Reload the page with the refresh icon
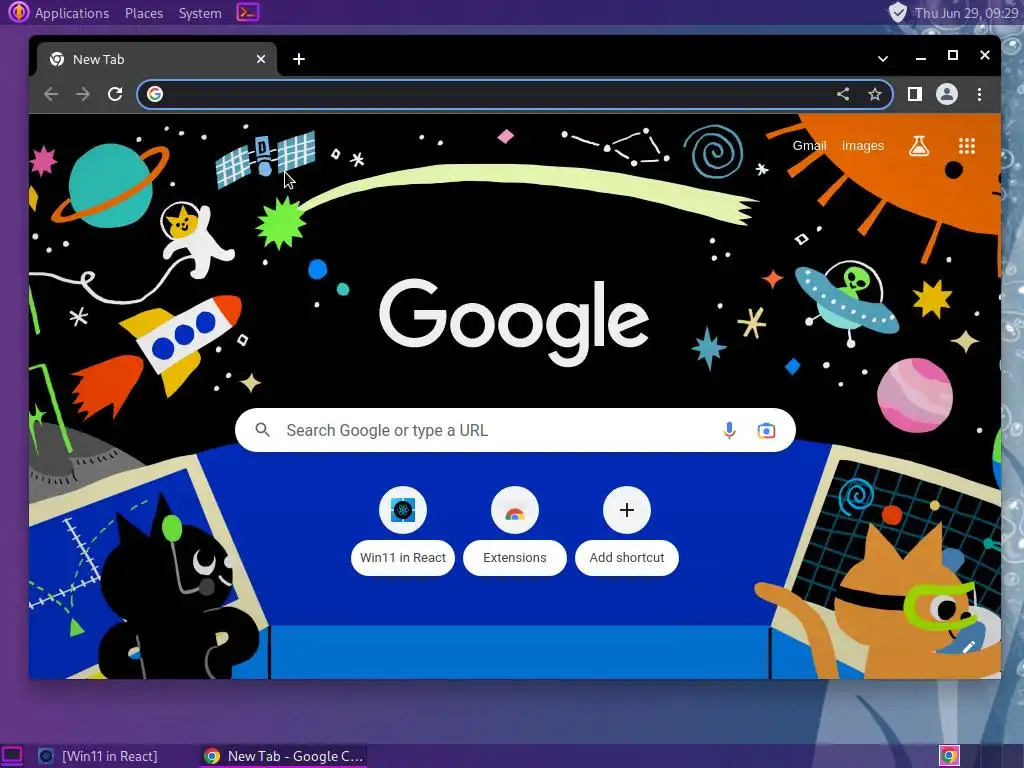 (x=115, y=94)
